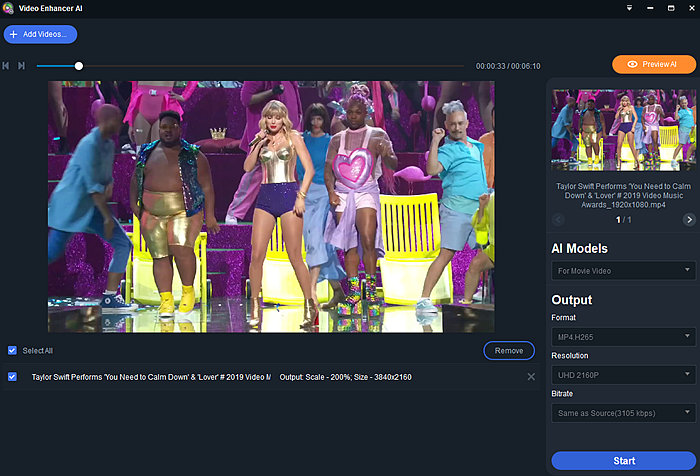
Task: Click the Remove button
Action: [x=509, y=351]
